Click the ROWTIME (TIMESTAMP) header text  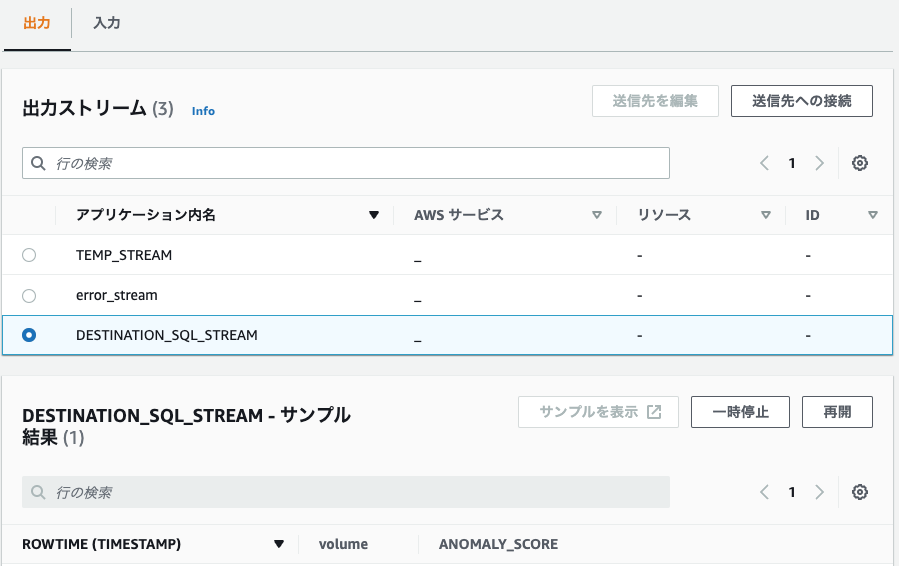[x=101, y=544]
